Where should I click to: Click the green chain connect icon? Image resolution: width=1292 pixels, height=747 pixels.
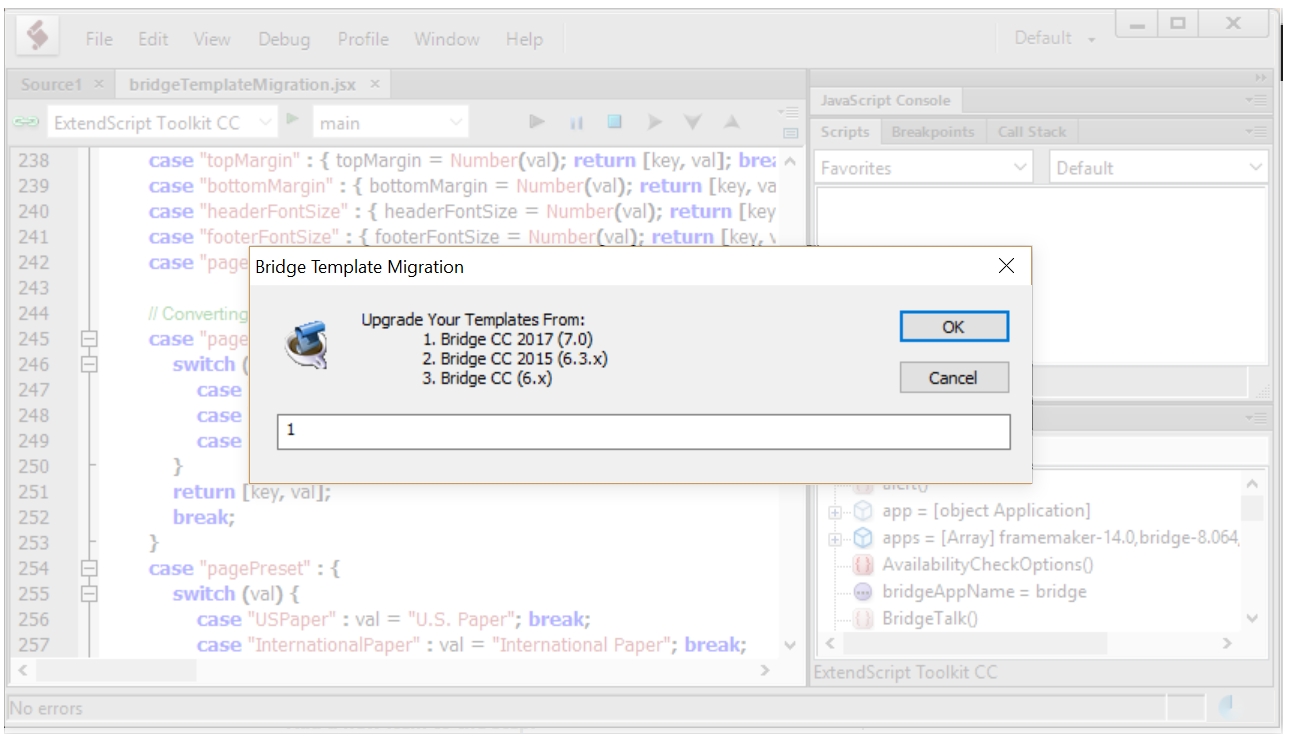(25, 121)
